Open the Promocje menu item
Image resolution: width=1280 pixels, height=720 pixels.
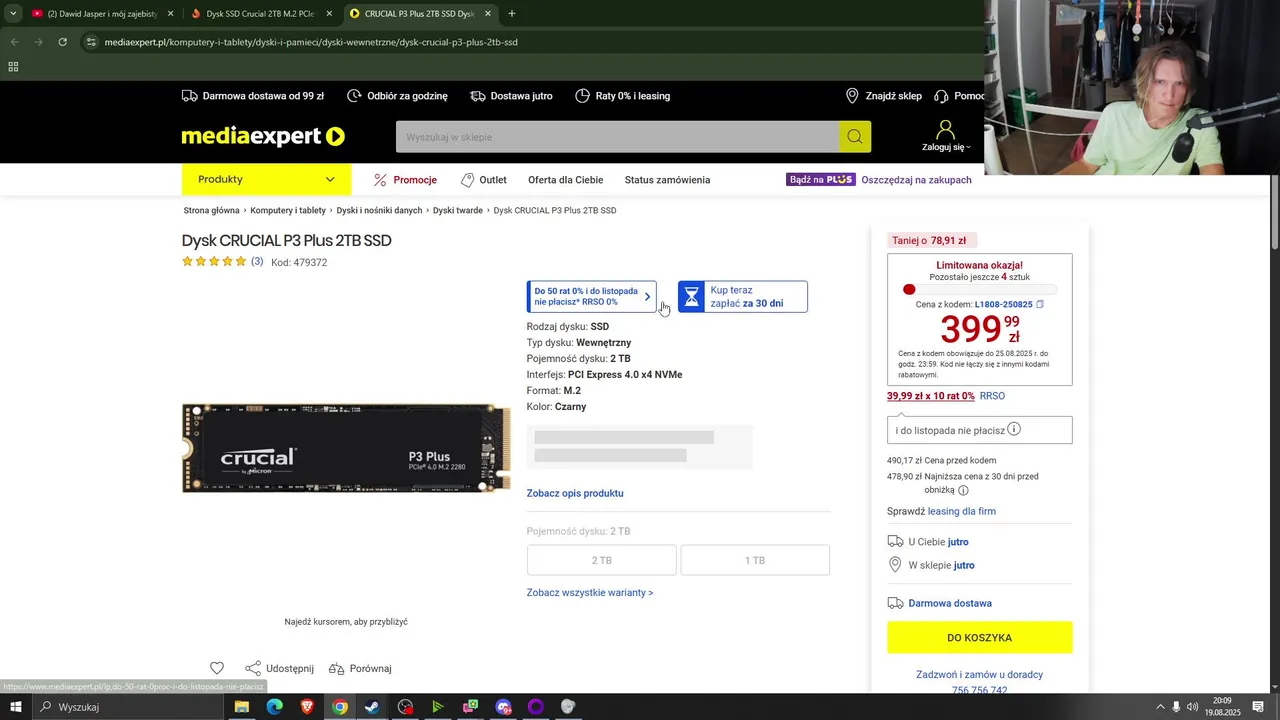coord(415,180)
